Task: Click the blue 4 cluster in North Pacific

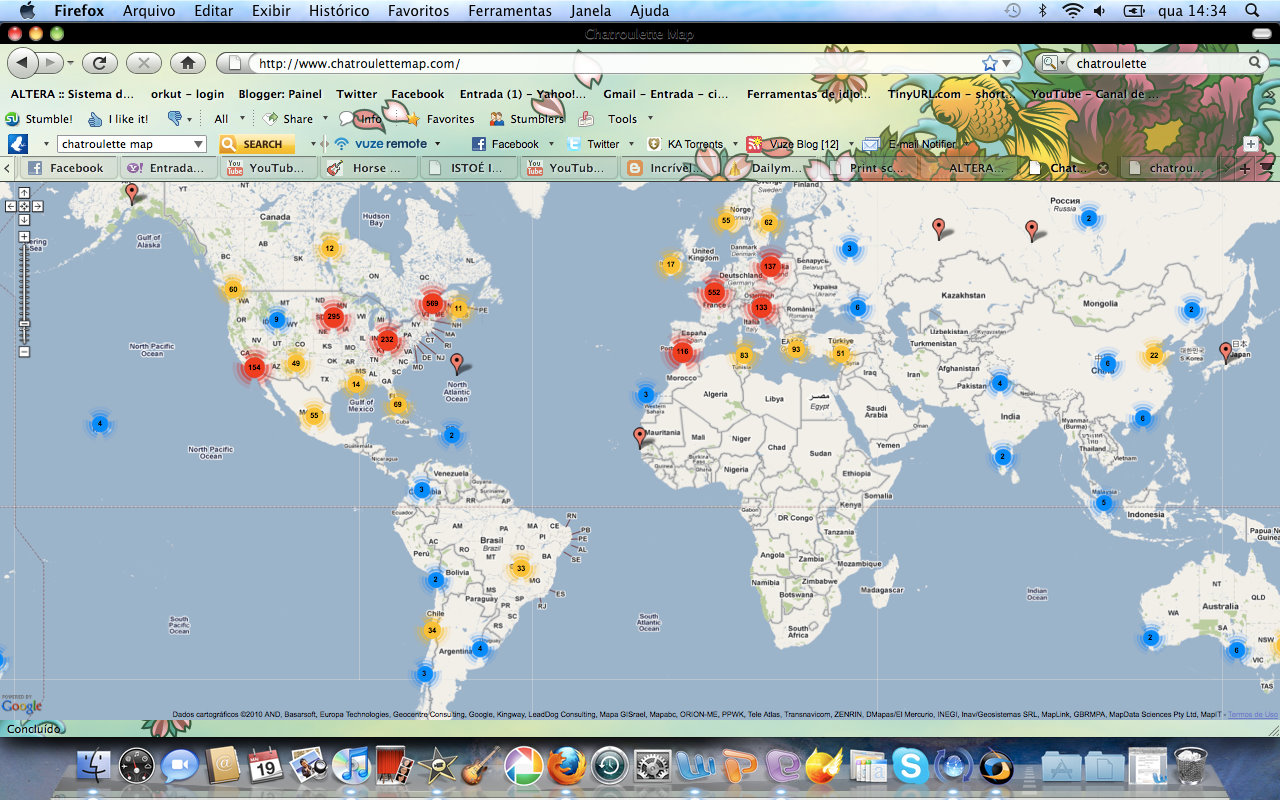Action: point(99,424)
